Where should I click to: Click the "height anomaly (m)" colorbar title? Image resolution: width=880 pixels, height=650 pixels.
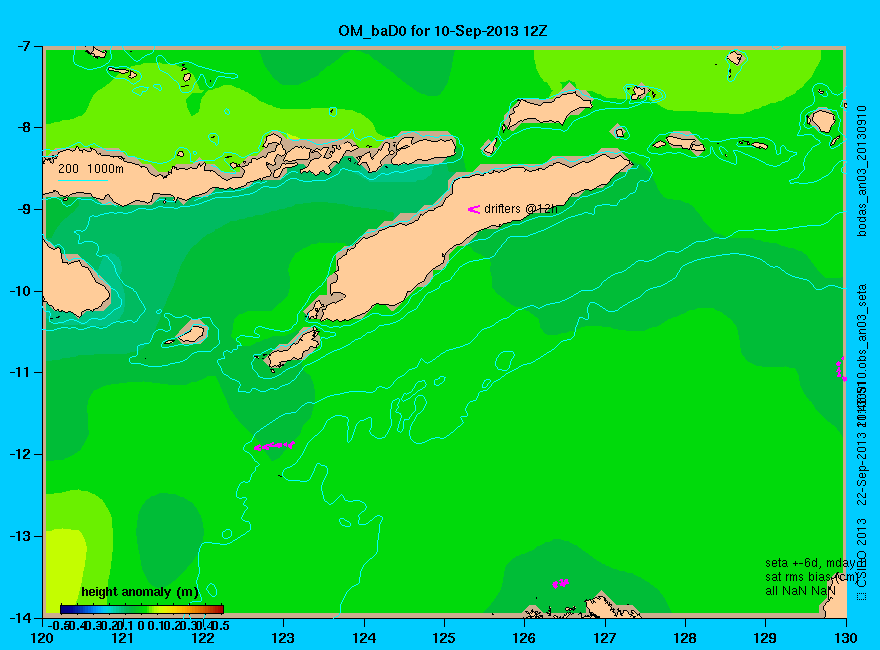(140, 592)
